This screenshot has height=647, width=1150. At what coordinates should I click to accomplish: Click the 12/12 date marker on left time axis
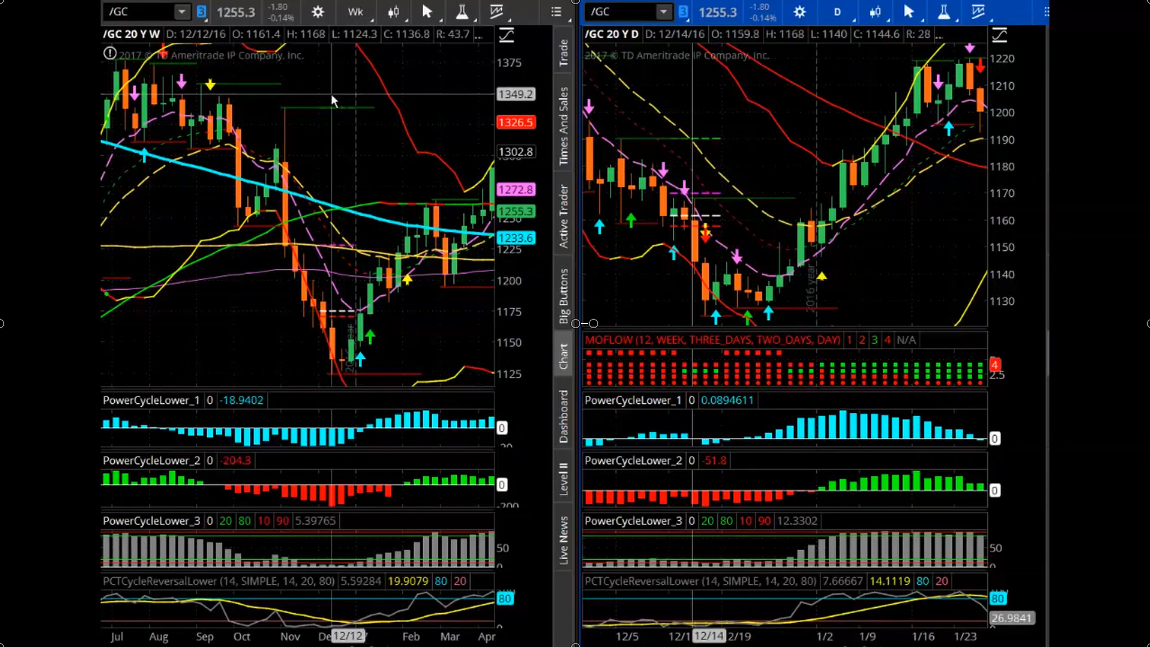pos(348,636)
